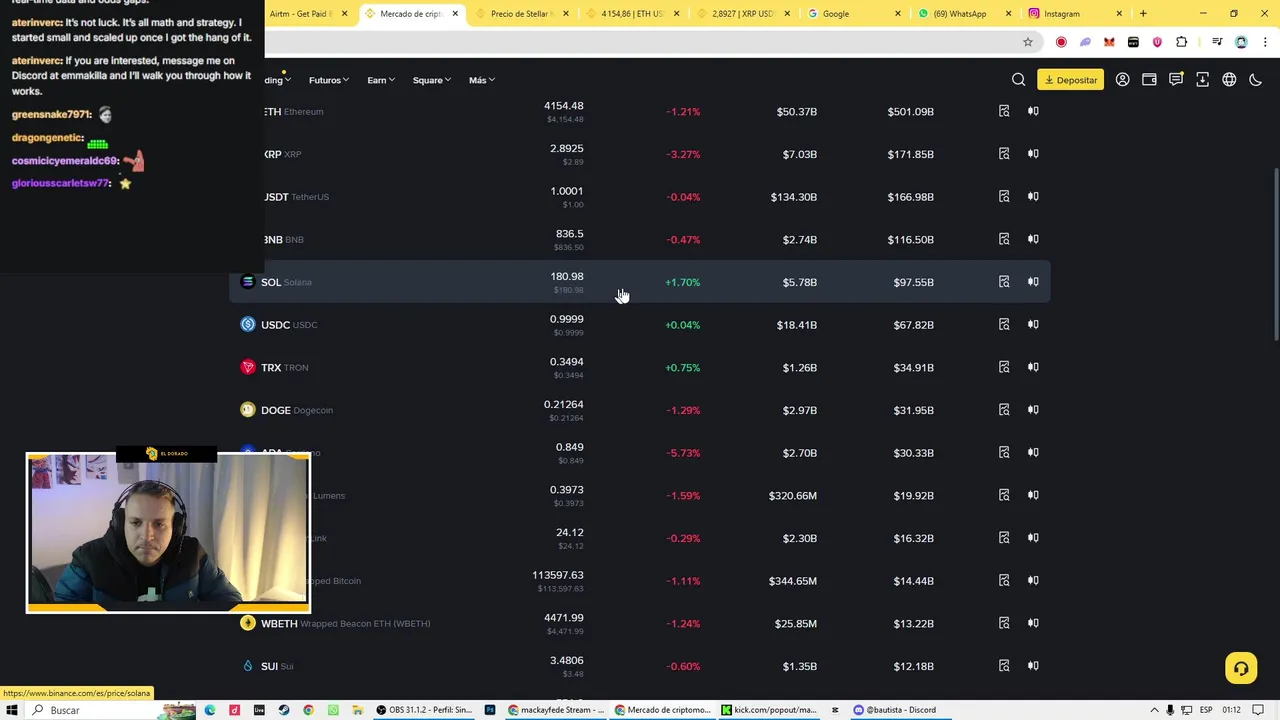Open details icon in the ETH row
1280x720 pixels.
[x=1004, y=111]
